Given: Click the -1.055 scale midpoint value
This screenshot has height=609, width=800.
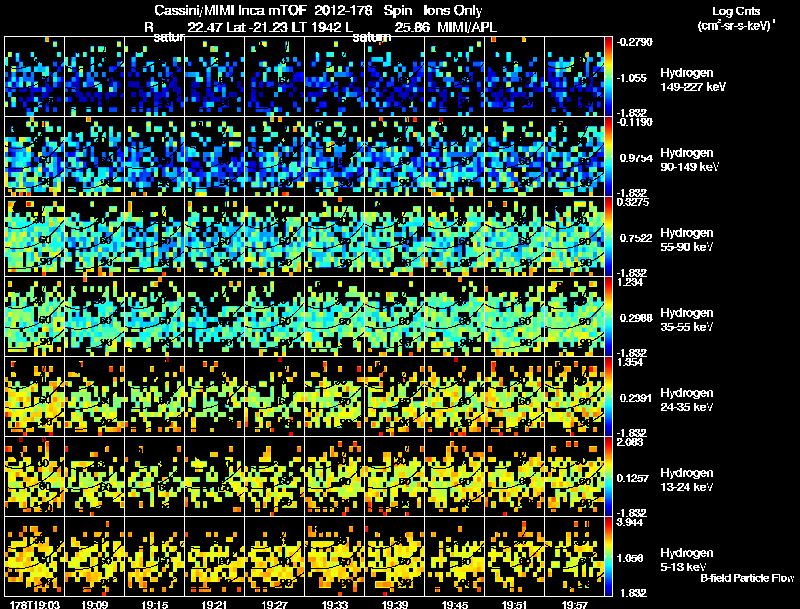Looking at the screenshot, I should [632, 78].
